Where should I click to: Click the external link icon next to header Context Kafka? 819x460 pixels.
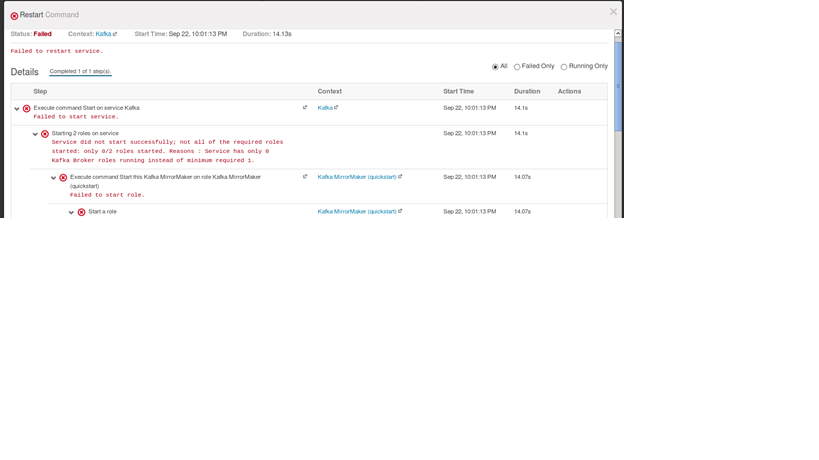(115, 34)
